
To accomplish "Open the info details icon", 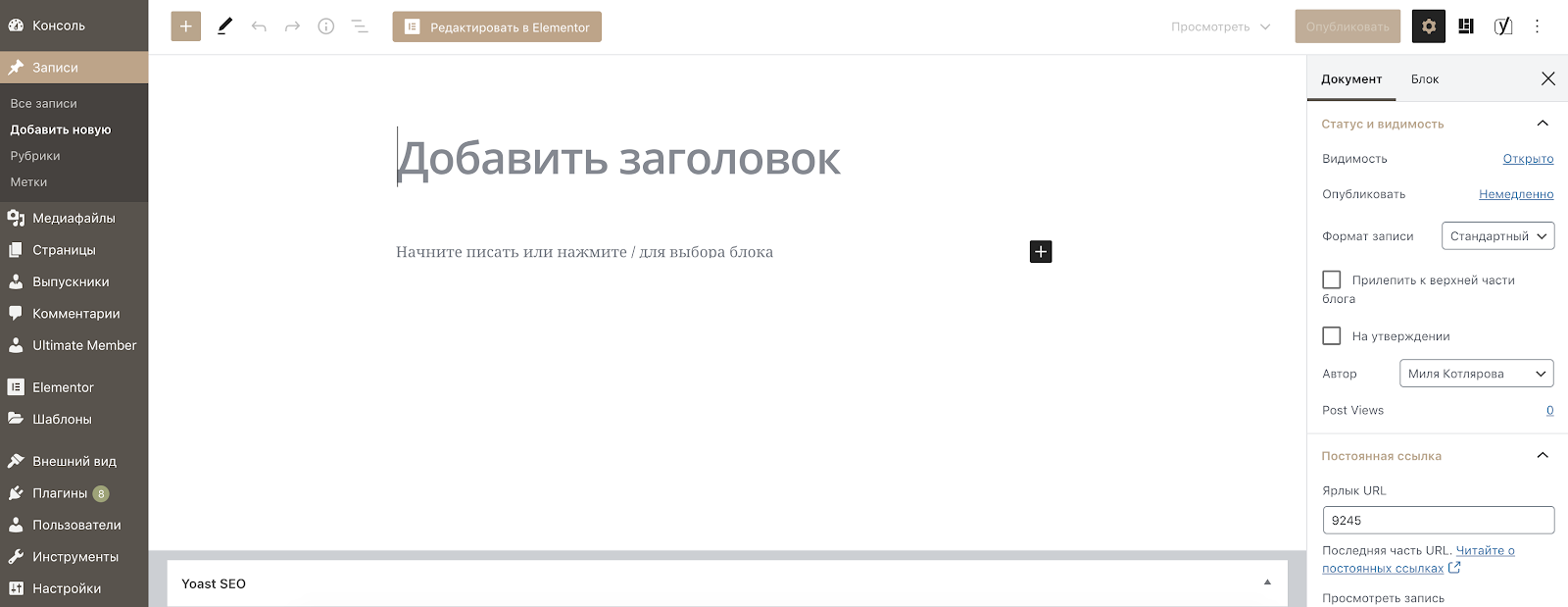I will [326, 26].
